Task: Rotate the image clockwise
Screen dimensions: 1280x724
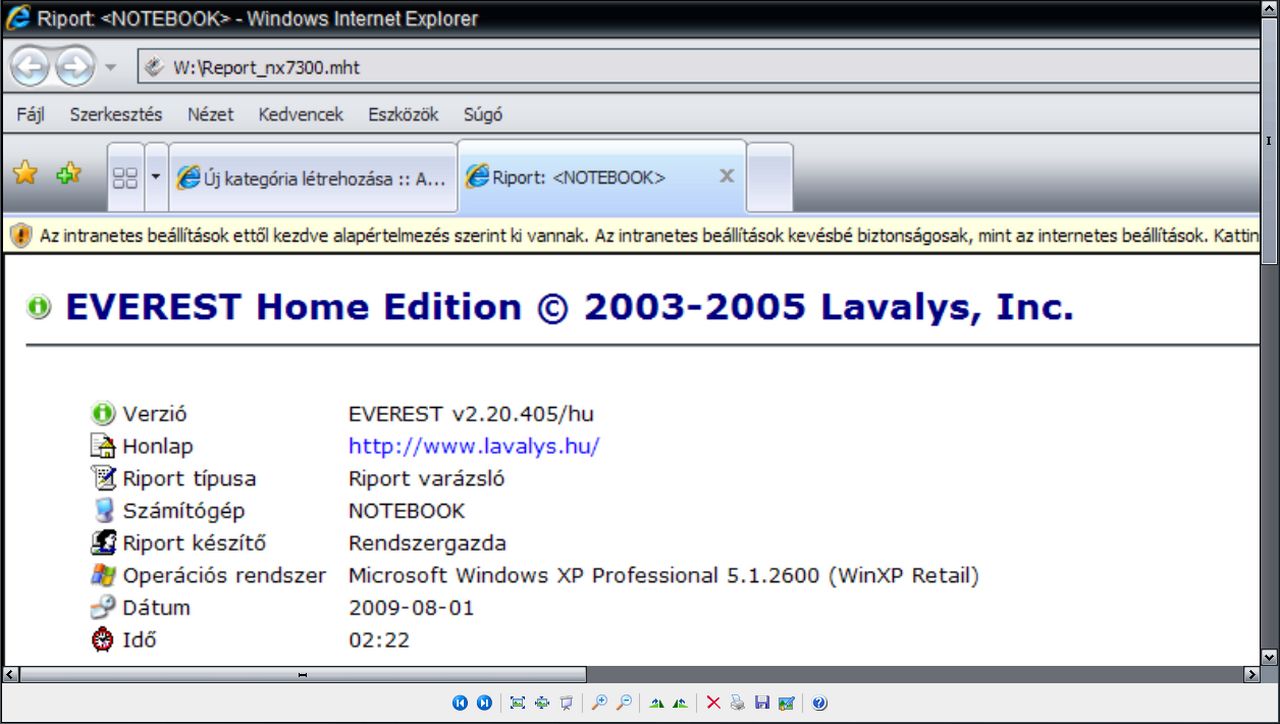Action: pos(656,703)
